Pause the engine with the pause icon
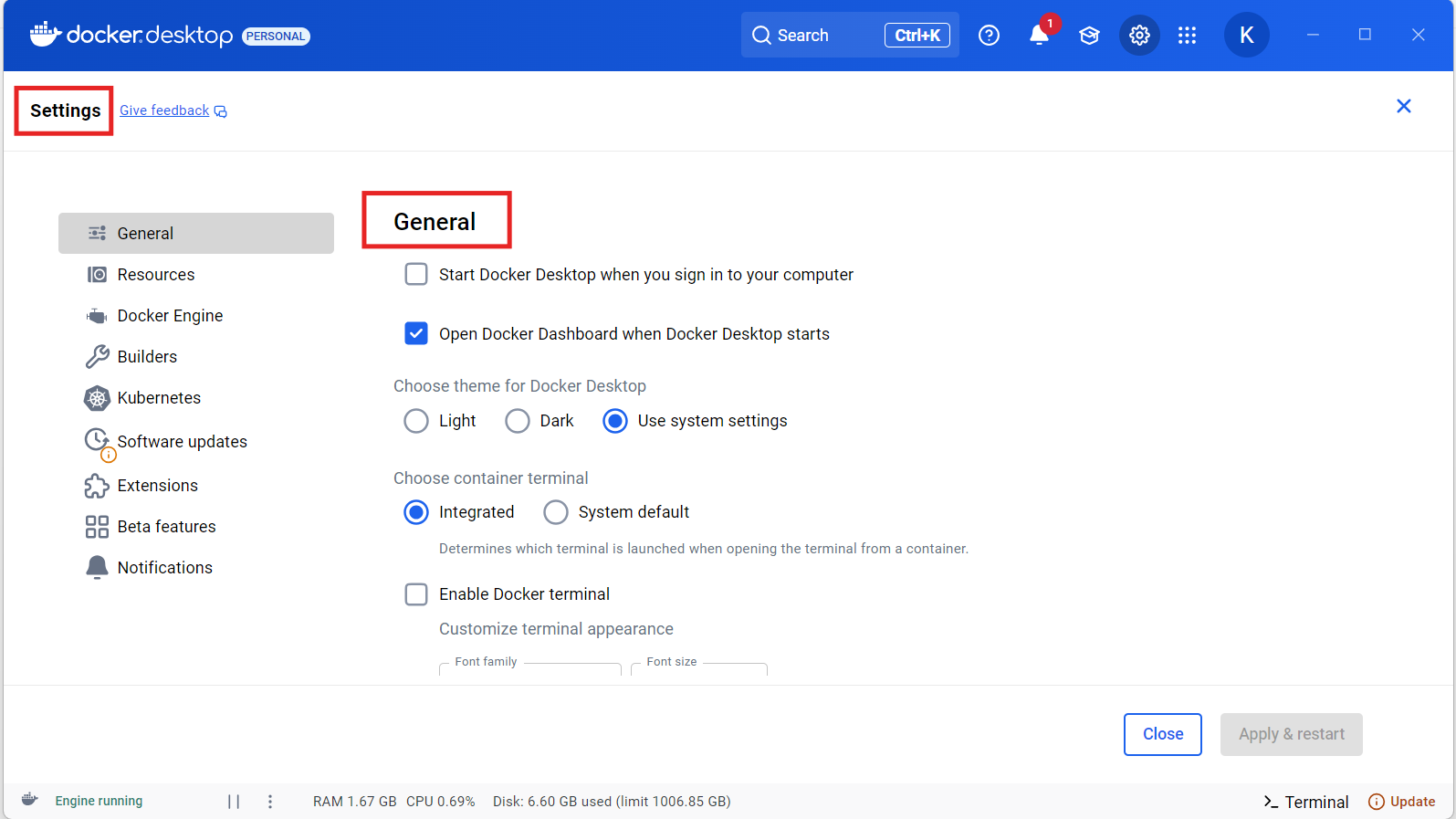The height and width of the screenshot is (819, 1456). tap(234, 802)
